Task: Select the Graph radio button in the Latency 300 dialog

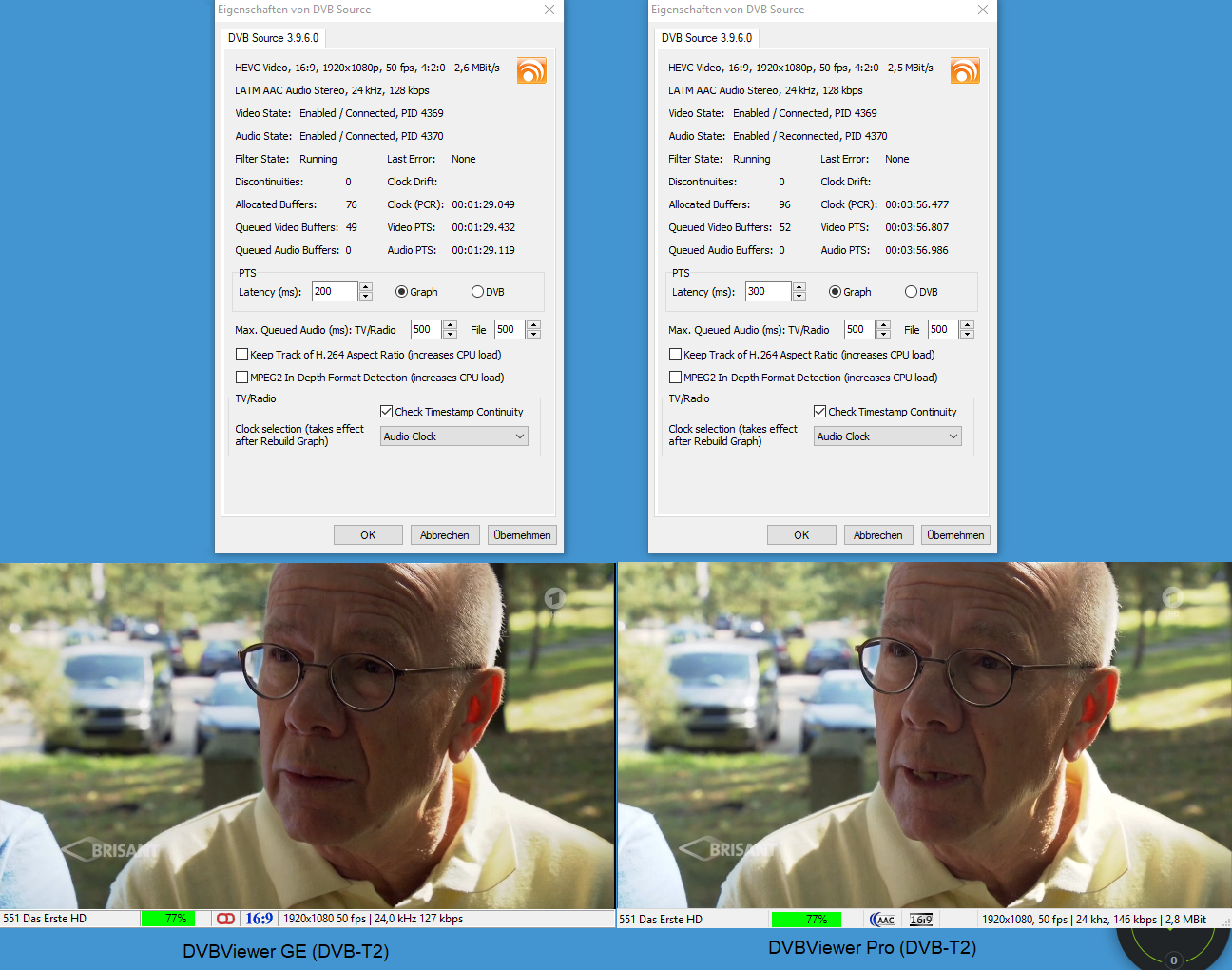Action: (x=835, y=292)
